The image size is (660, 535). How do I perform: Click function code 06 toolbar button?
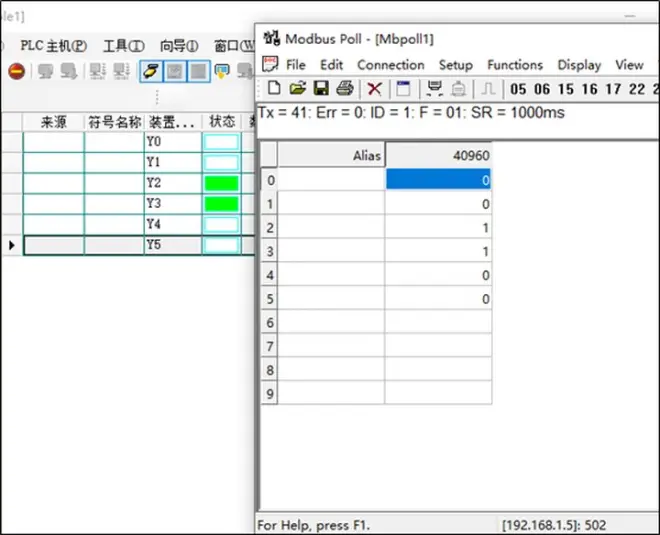tap(542, 89)
